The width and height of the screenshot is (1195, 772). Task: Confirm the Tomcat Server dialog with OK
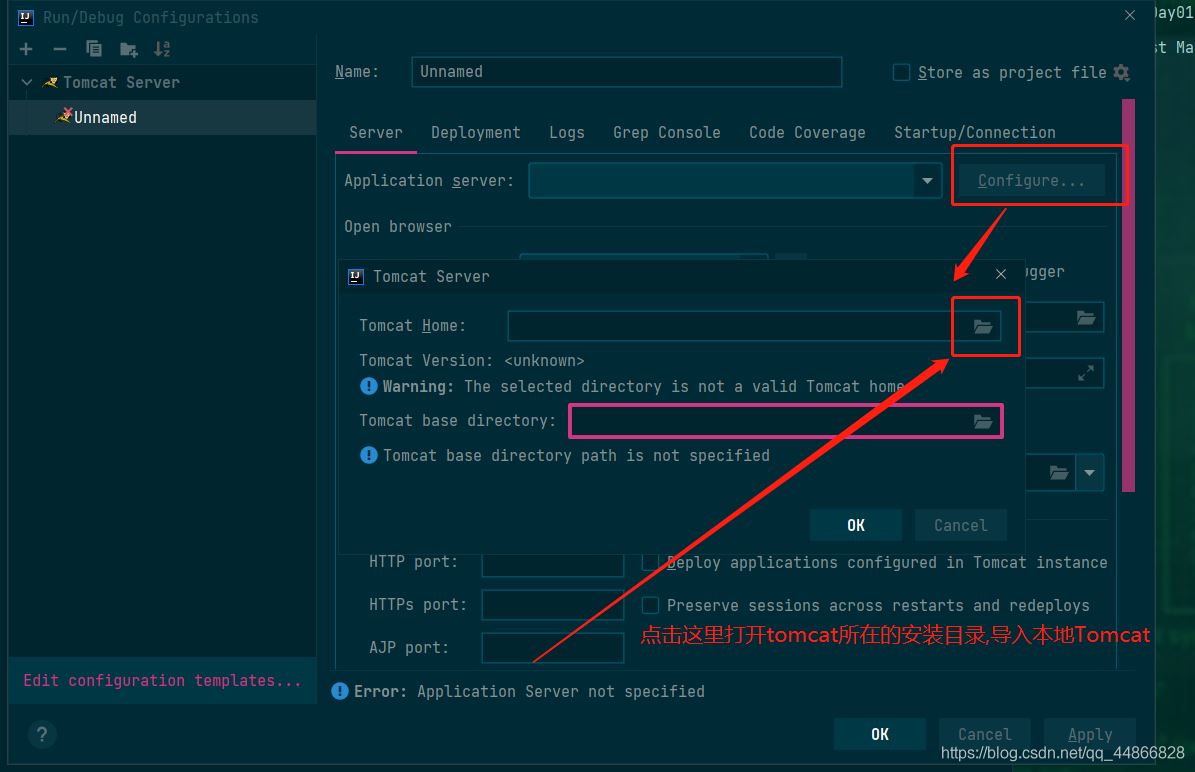point(856,525)
